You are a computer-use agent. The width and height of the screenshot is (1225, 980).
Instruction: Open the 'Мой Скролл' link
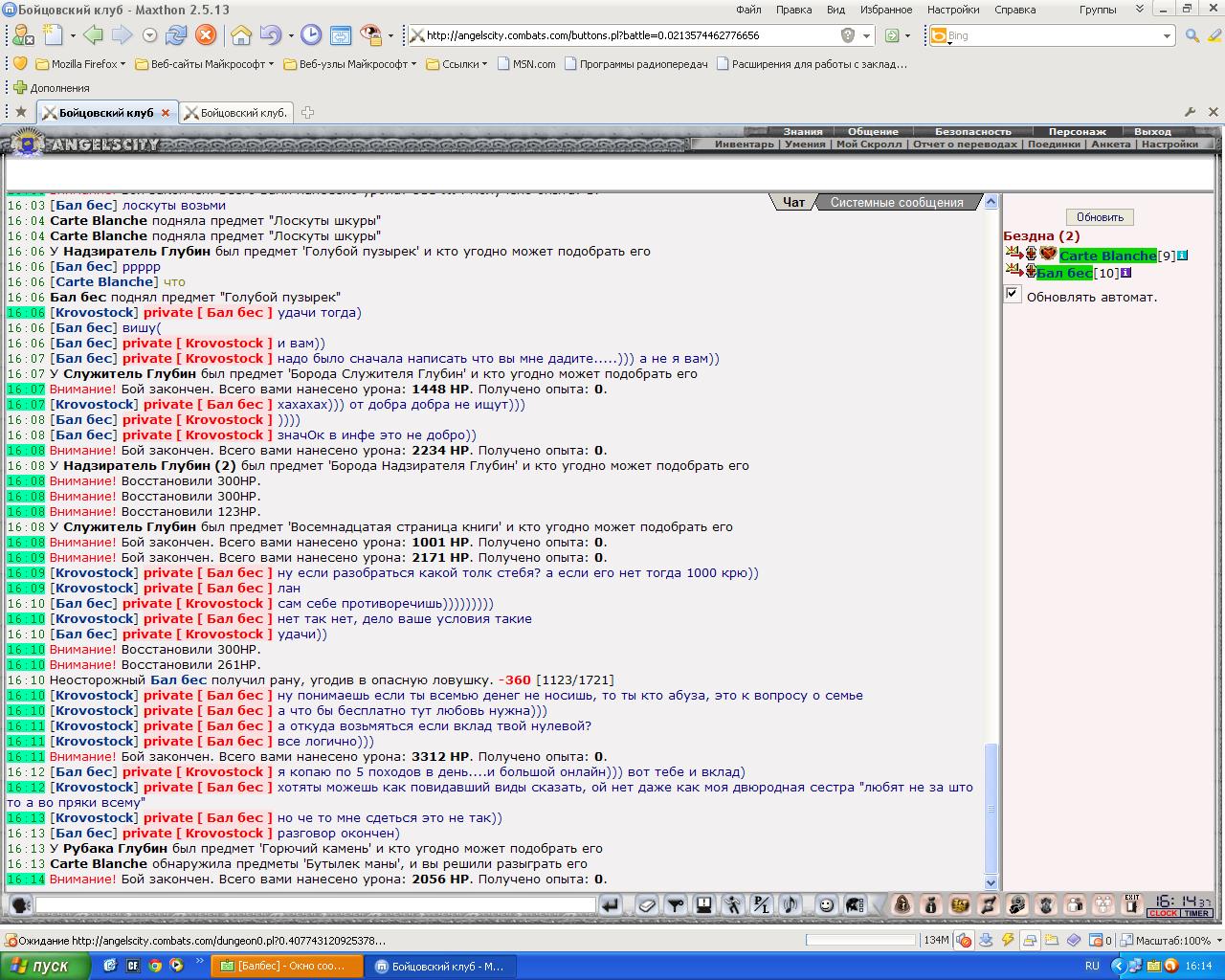coord(869,144)
